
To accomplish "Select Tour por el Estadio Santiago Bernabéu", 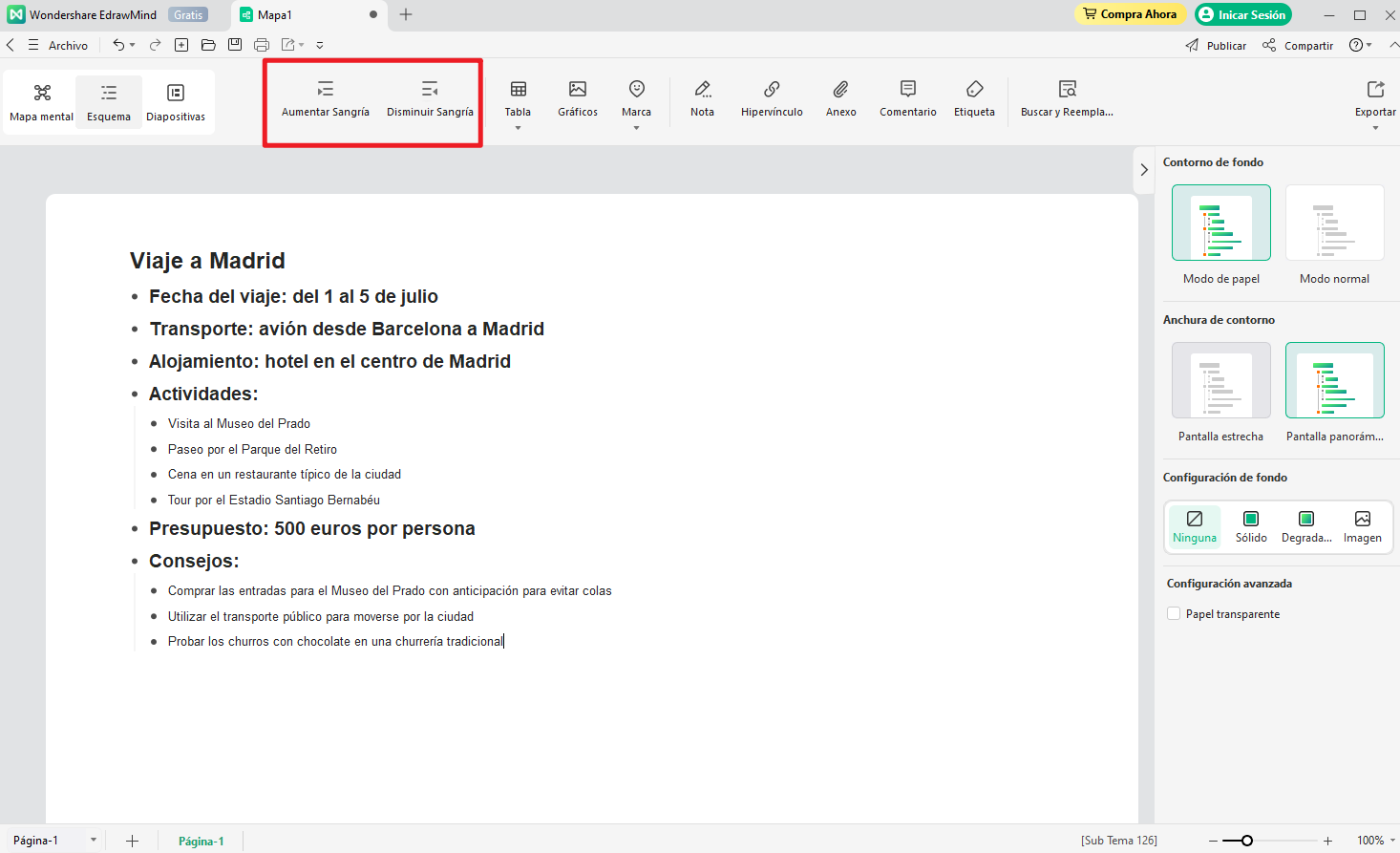I will coord(274,500).
